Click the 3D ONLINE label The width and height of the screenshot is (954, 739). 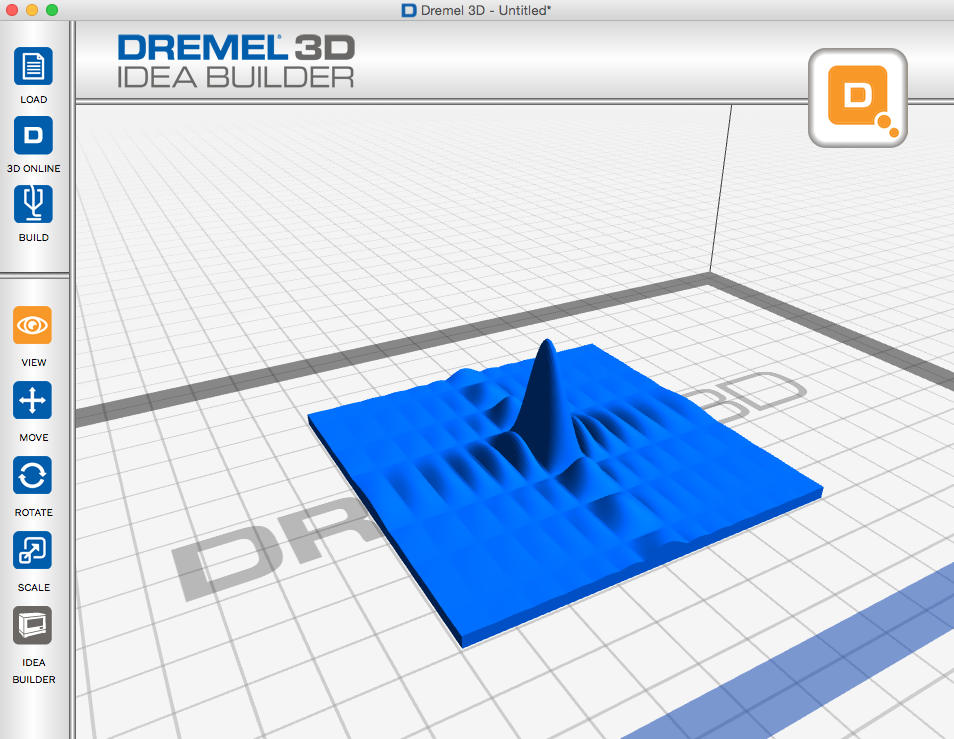33,168
